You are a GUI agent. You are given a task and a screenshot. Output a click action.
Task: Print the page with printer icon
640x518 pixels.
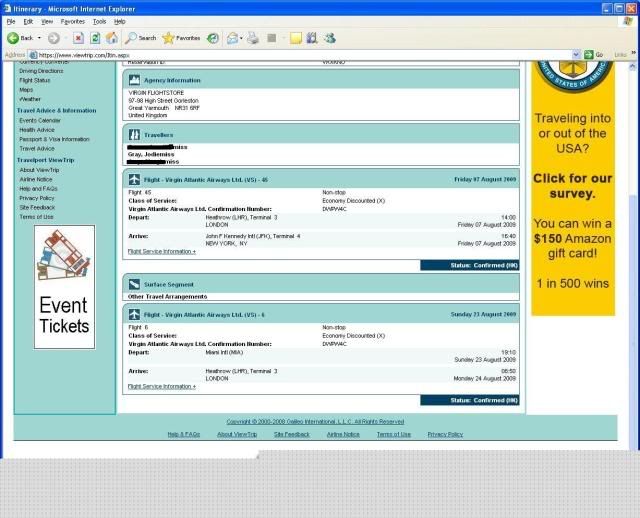point(253,38)
